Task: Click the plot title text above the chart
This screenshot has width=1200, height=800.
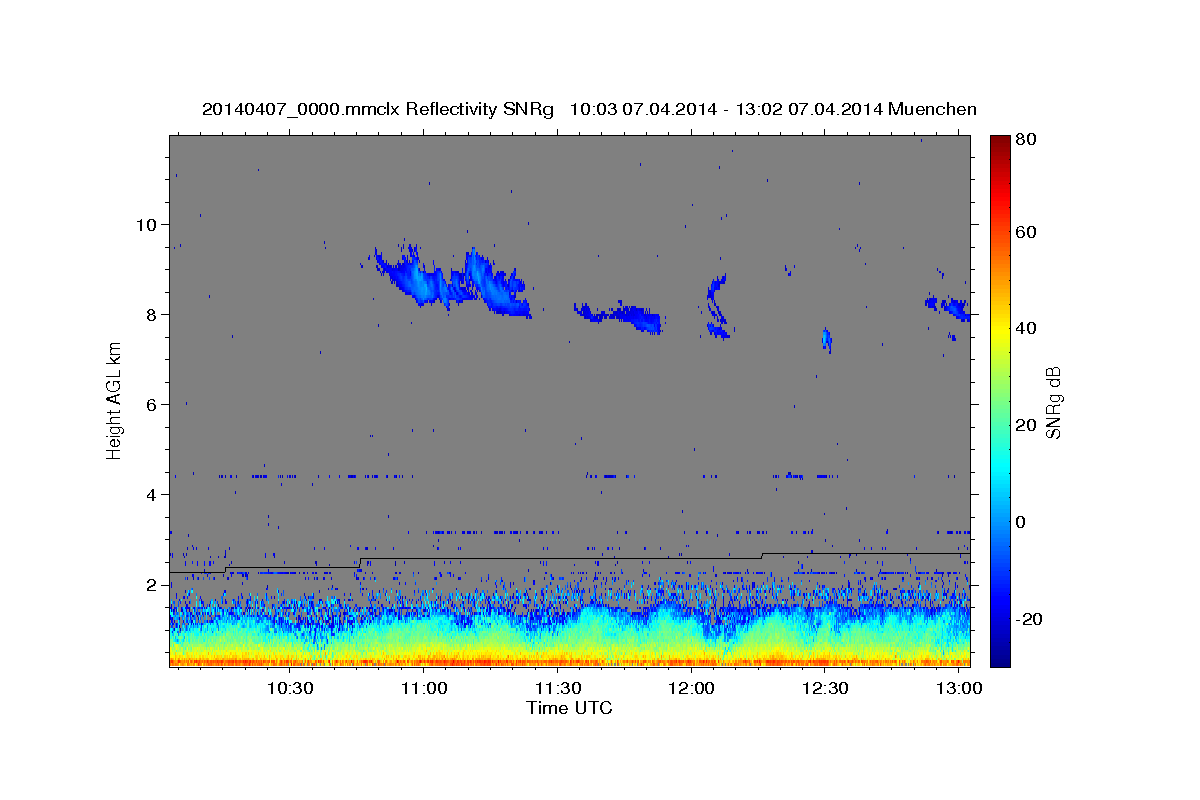Action: pos(589,109)
